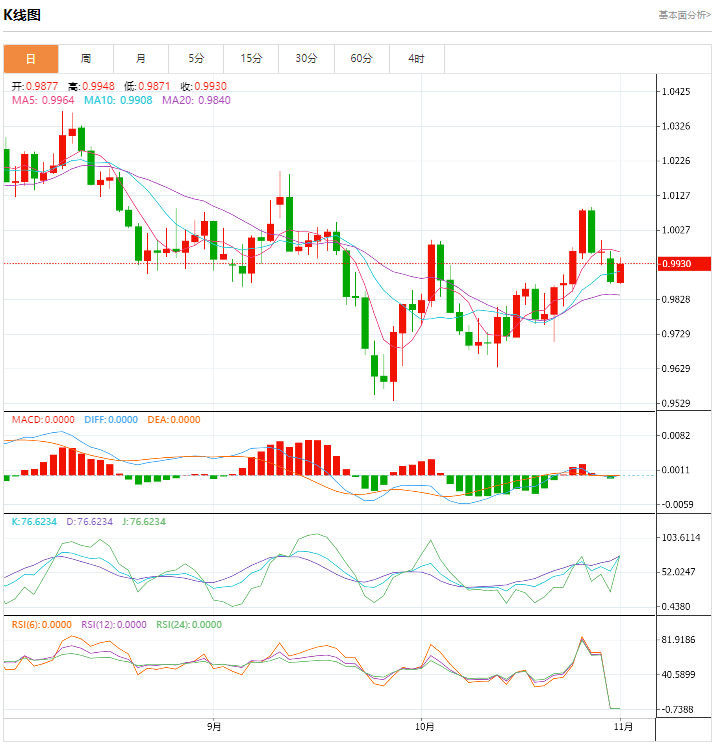
Task: Click the 0.4380 KDJ axis label
Action: pos(676,607)
